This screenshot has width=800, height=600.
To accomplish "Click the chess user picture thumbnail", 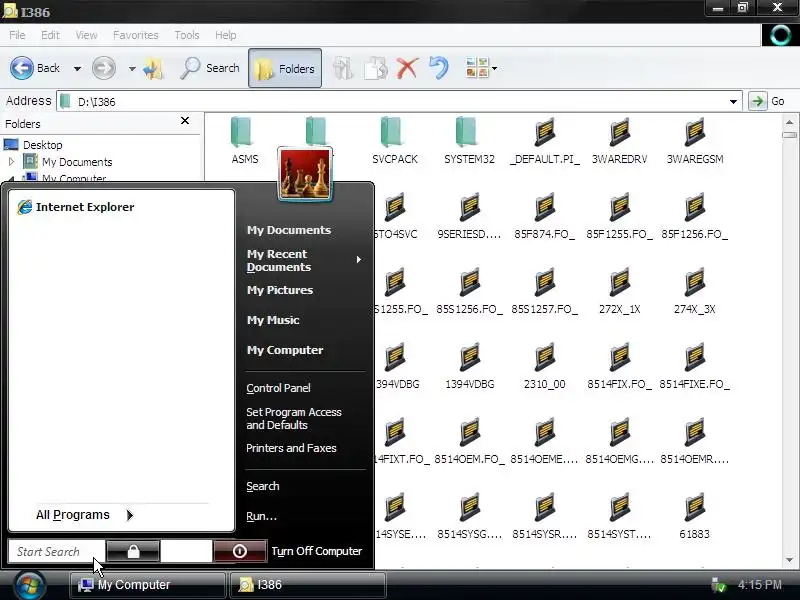I will [x=305, y=173].
